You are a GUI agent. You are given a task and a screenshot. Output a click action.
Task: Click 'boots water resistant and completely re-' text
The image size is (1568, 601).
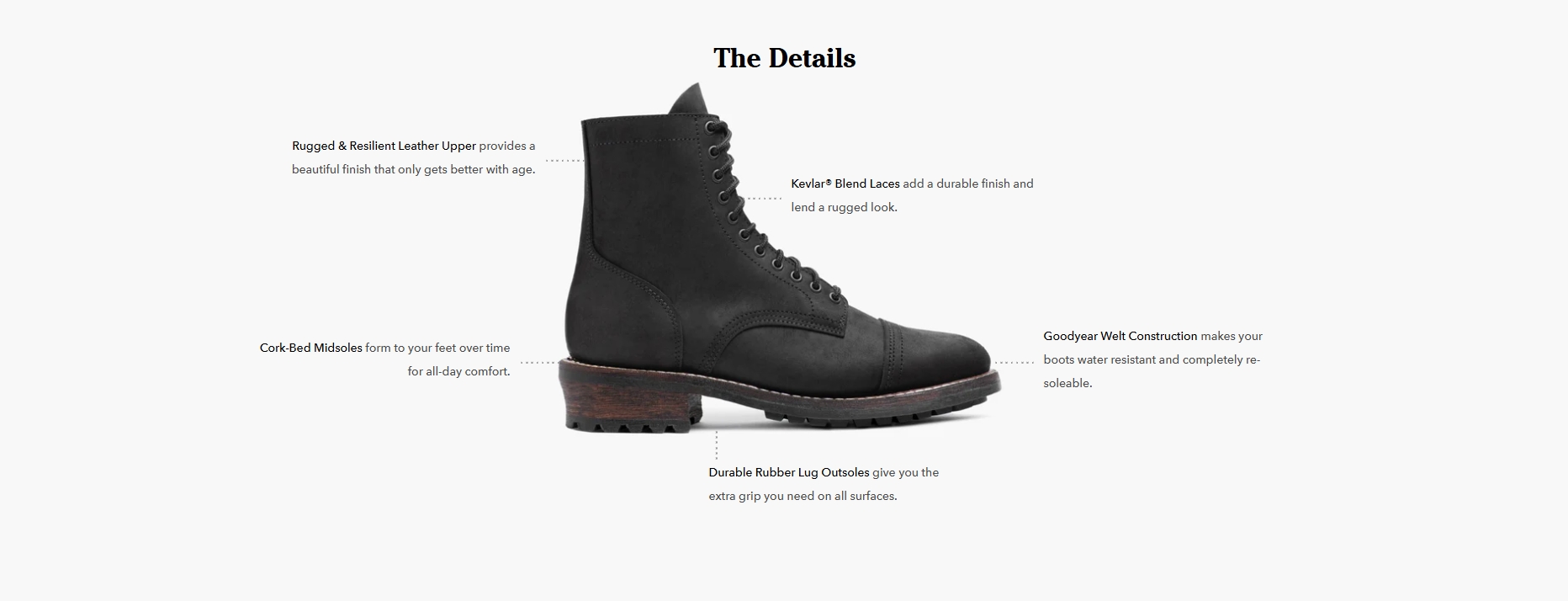(1152, 359)
